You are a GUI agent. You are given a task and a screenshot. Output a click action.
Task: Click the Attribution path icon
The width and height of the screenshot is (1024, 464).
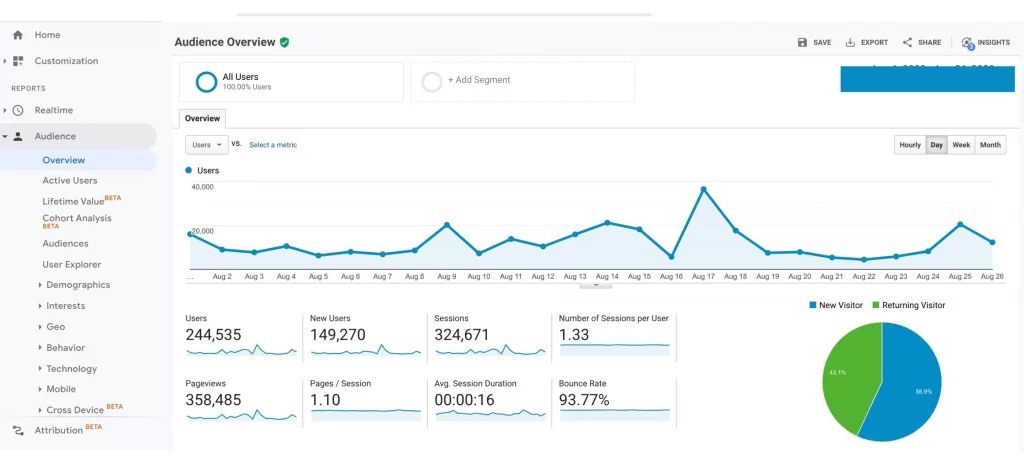coord(18,430)
